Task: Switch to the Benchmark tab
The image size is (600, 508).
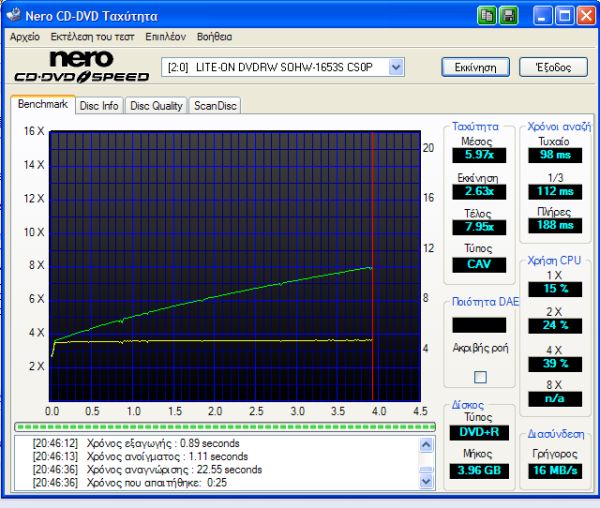Action: tap(43, 104)
